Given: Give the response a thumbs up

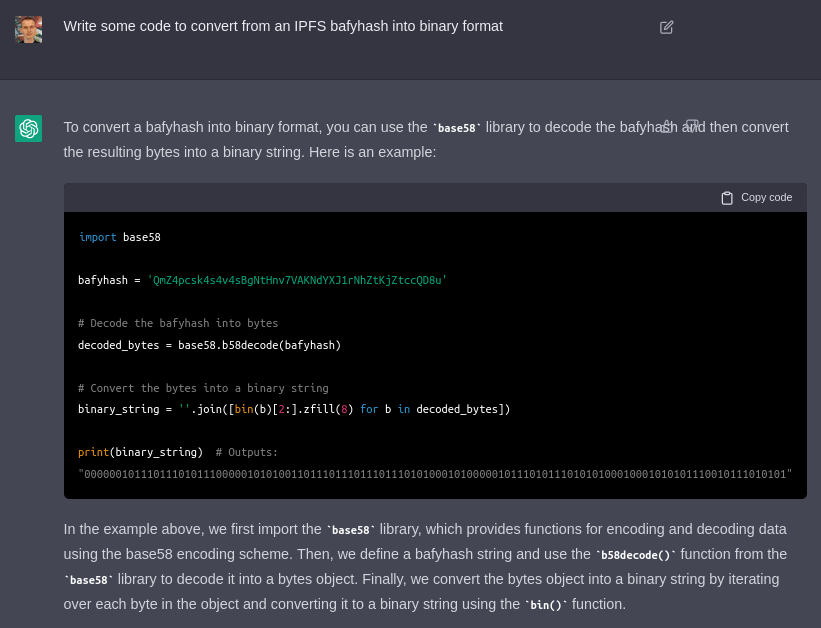Looking at the screenshot, I should coord(667,126).
